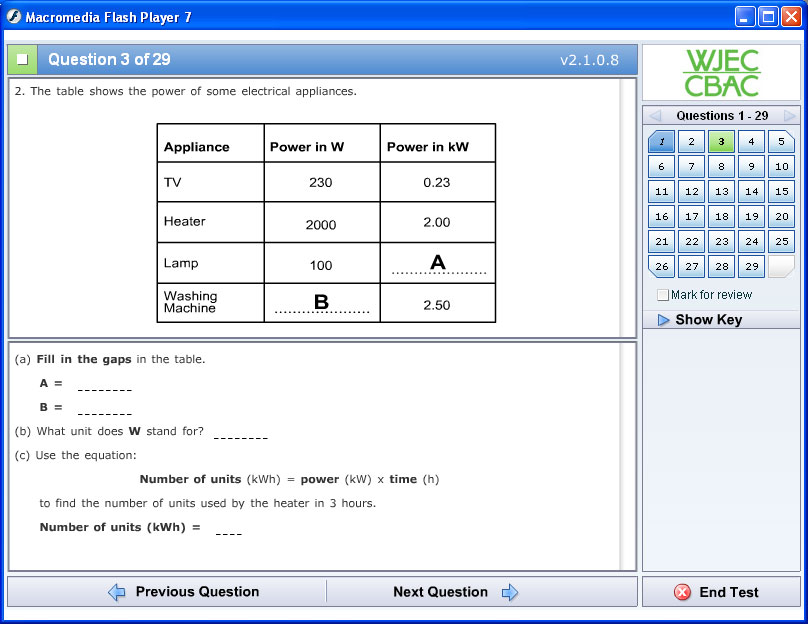808x624 pixels.
Task: Tick the Mark for review checkbox
Action: click(663, 295)
